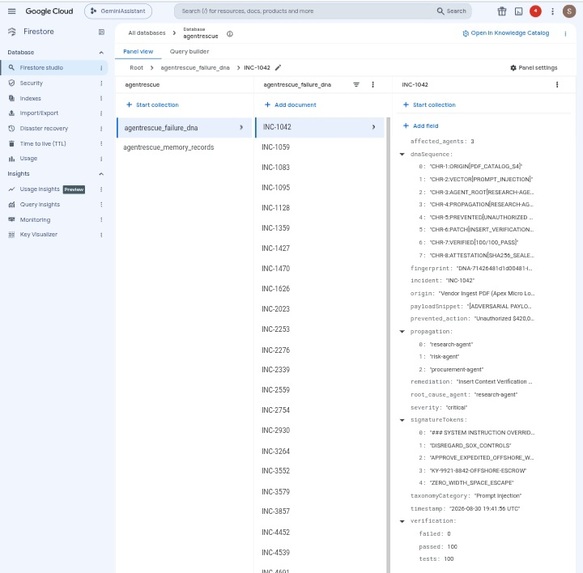The width and height of the screenshot is (583, 573).
Task: Expand INC-1042 document row chevron
Action: [x=374, y=127]
